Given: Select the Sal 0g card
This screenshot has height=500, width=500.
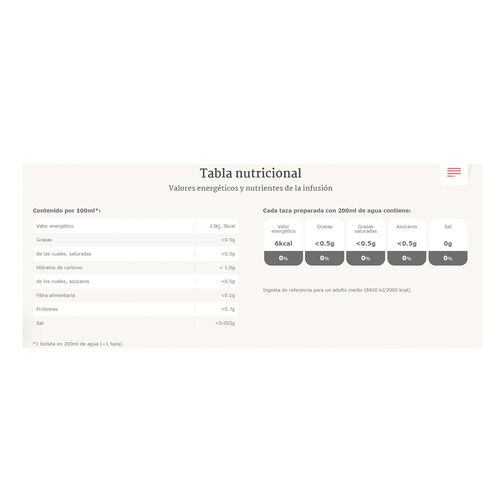Looking at the screenshot, I should (x=448, y=242).
